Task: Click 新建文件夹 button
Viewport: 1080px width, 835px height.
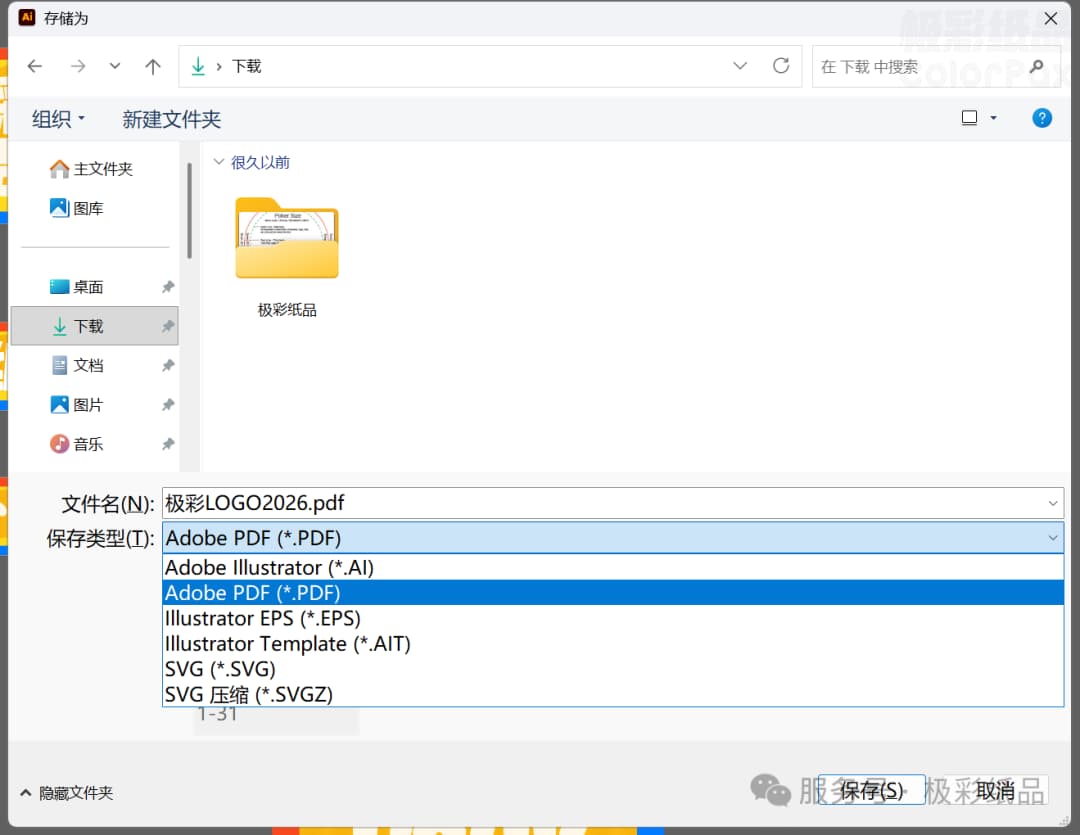Action: (x=171, y=119)
